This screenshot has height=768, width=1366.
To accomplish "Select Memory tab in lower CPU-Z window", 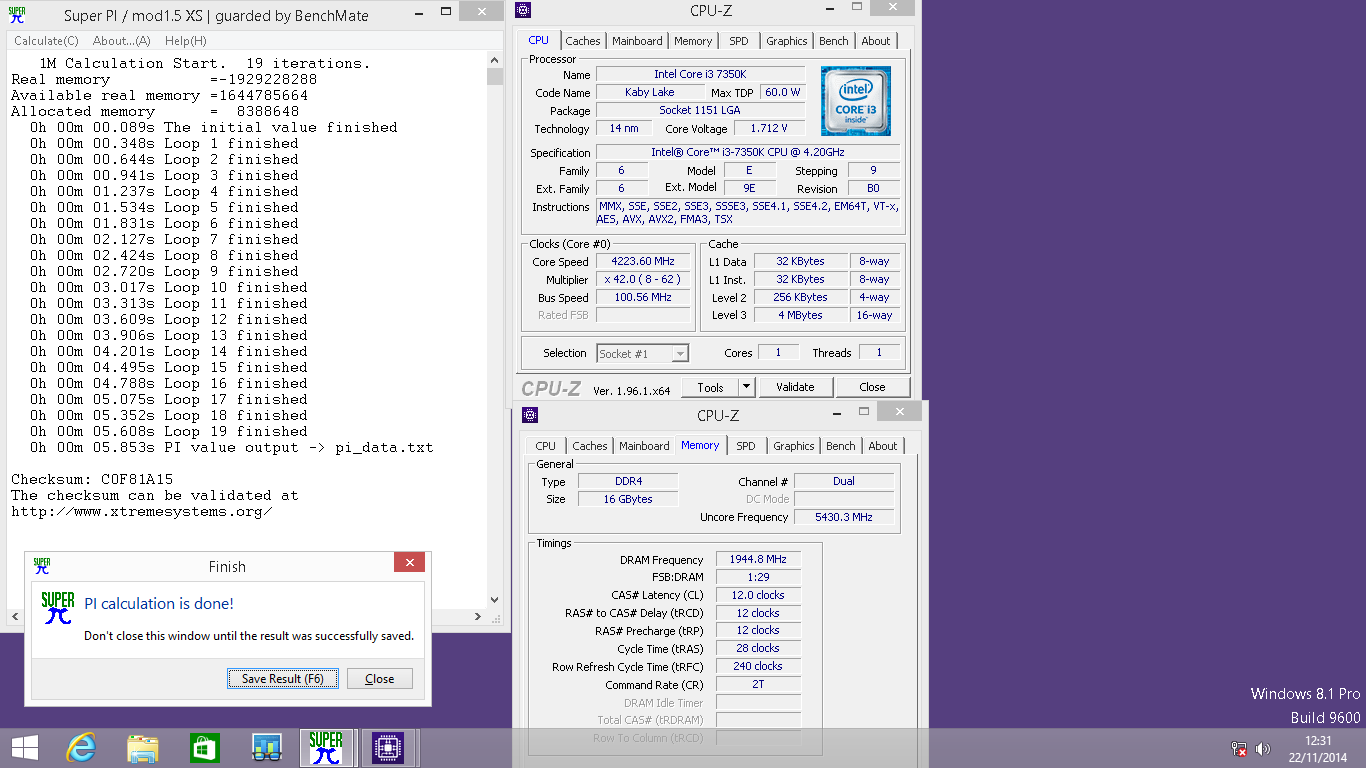I will (x=700, y=445).
